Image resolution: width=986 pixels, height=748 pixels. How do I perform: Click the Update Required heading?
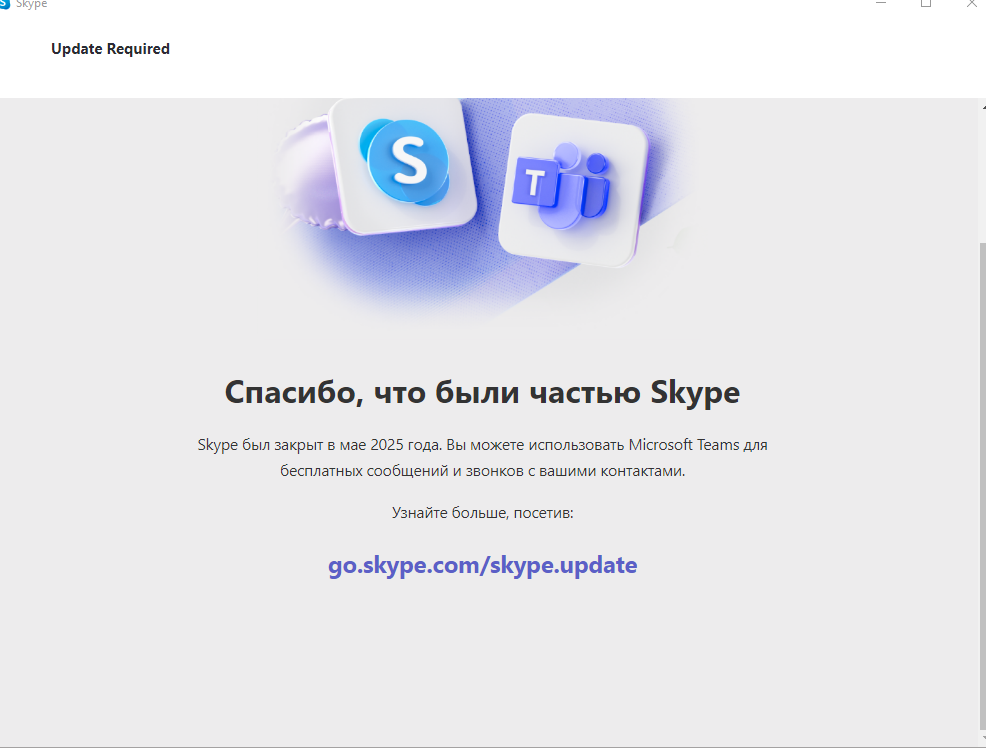click(x=110, y=49)
